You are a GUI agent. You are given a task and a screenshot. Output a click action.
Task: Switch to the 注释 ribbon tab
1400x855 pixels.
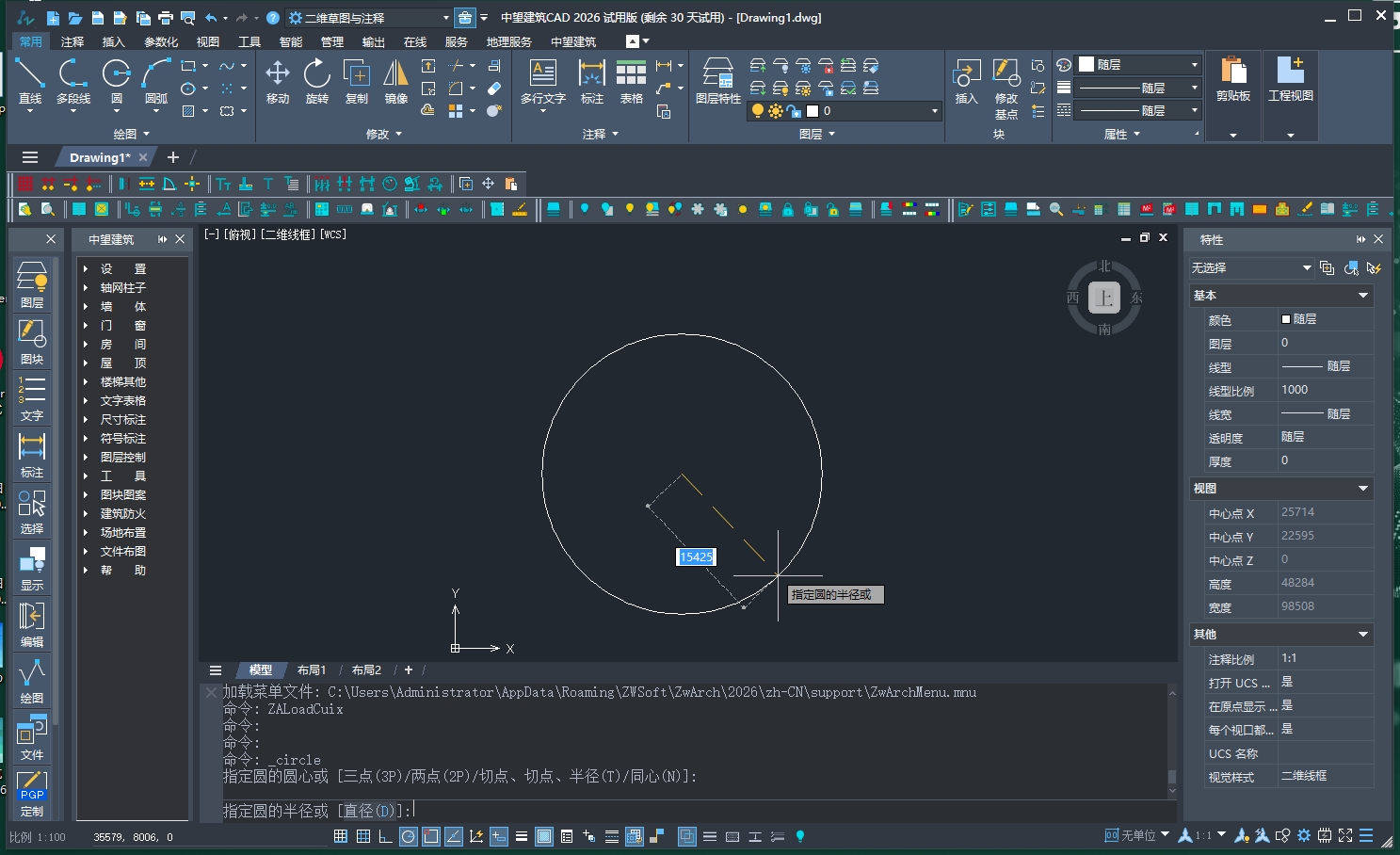72,41
